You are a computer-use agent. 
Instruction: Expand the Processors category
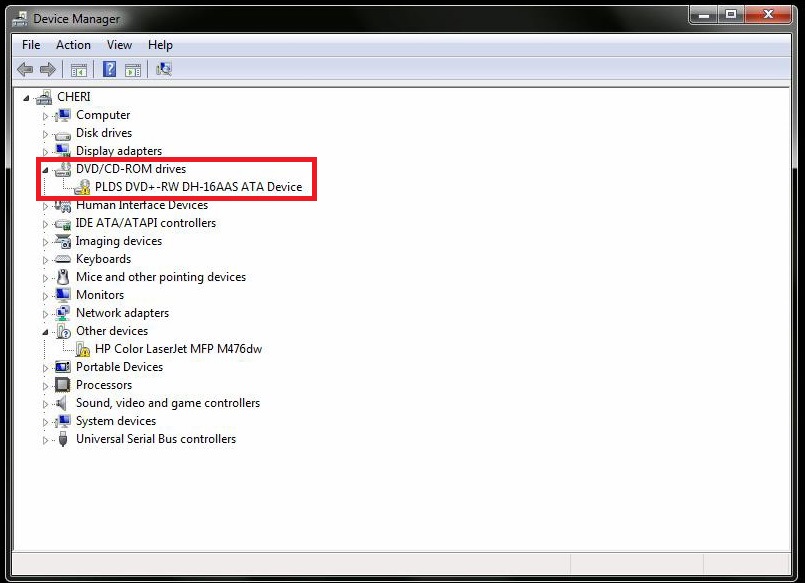click(x=45, y=386)
